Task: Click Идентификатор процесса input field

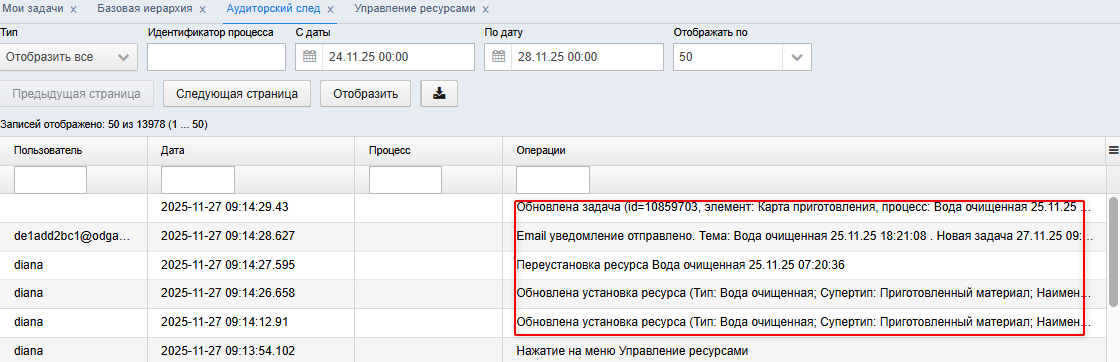Action: (x=216, y=57)
